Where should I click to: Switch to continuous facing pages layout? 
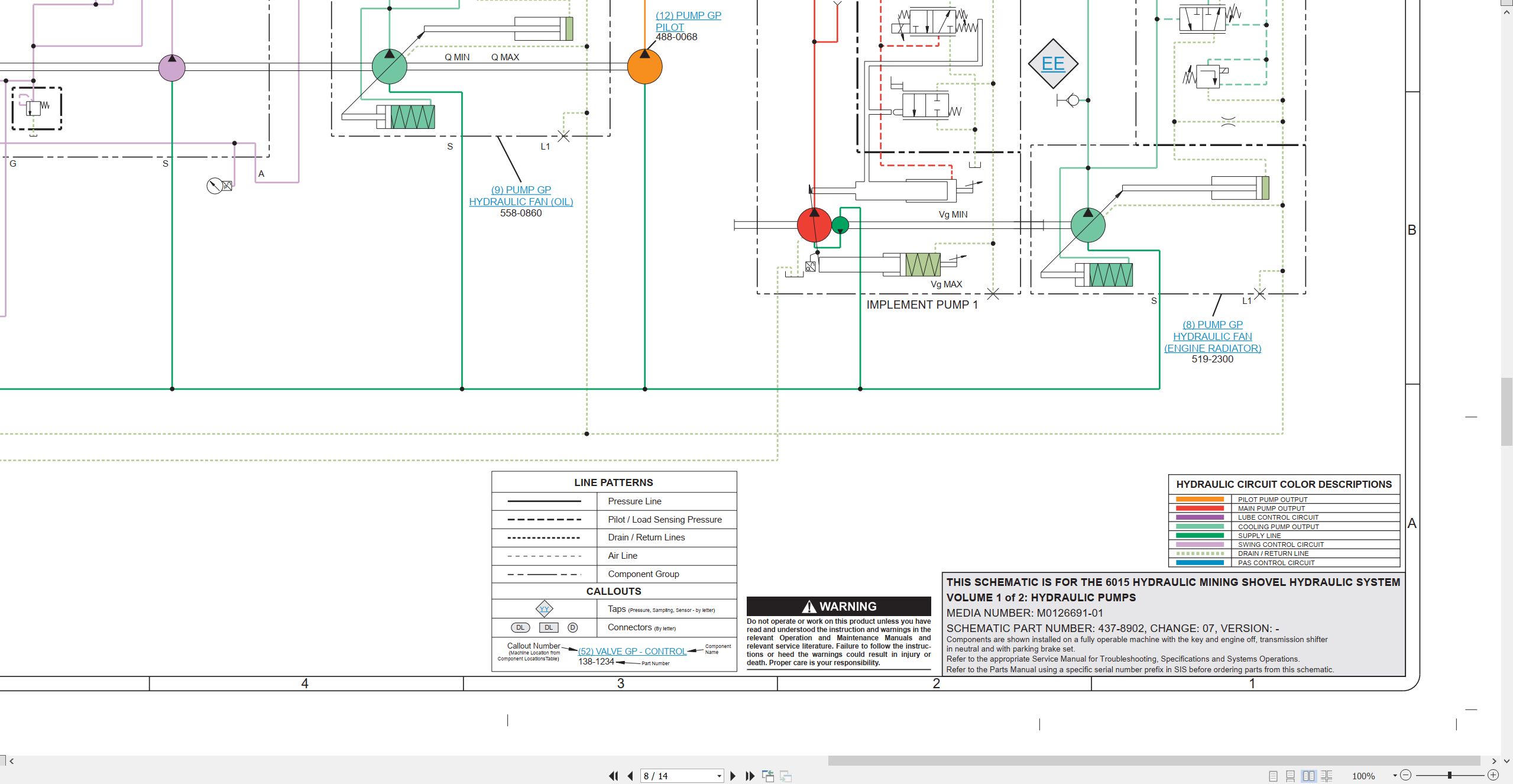1327,776
